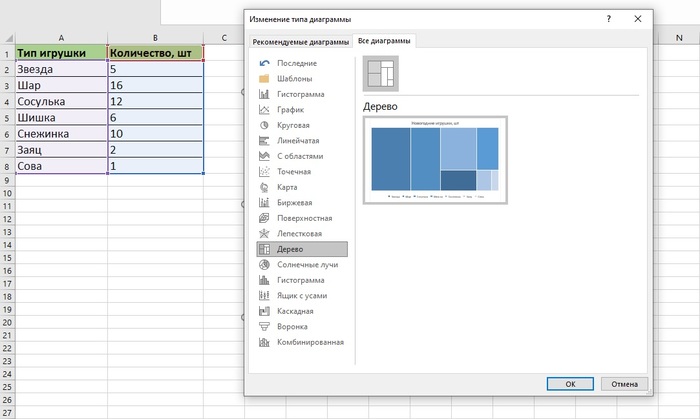Image resolution: width=700 pixels, height=419 pixels.
Task: Select the Воронка funnel chart icon
Action: pos(264,327)
